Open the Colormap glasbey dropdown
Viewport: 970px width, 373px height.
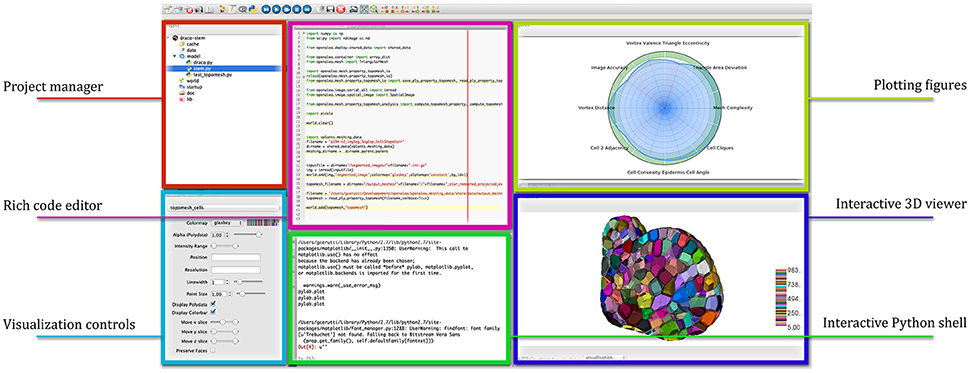point(227,223)
